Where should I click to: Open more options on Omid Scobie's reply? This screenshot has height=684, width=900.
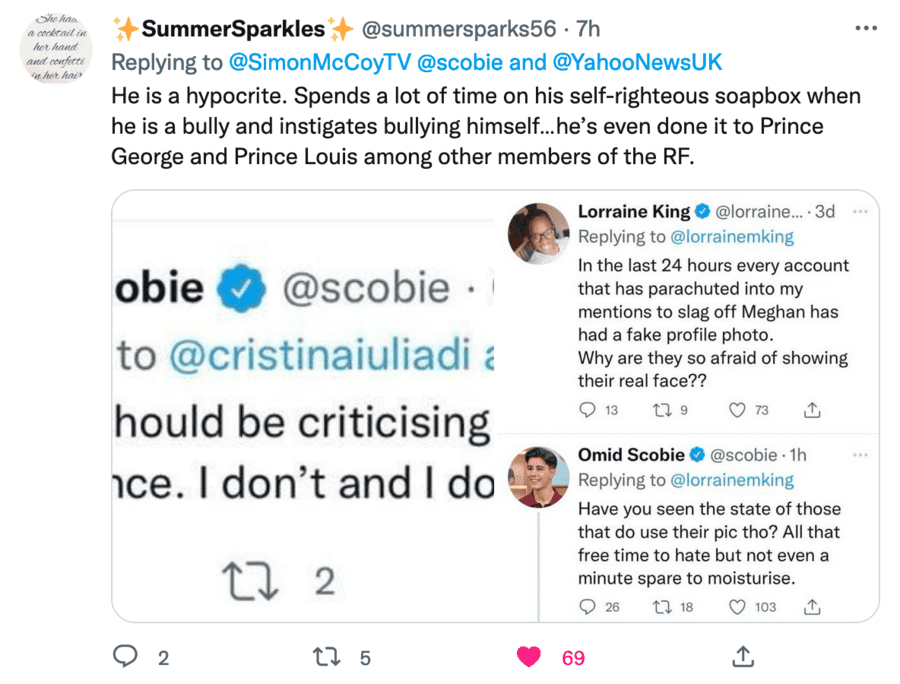coord(860,455)
